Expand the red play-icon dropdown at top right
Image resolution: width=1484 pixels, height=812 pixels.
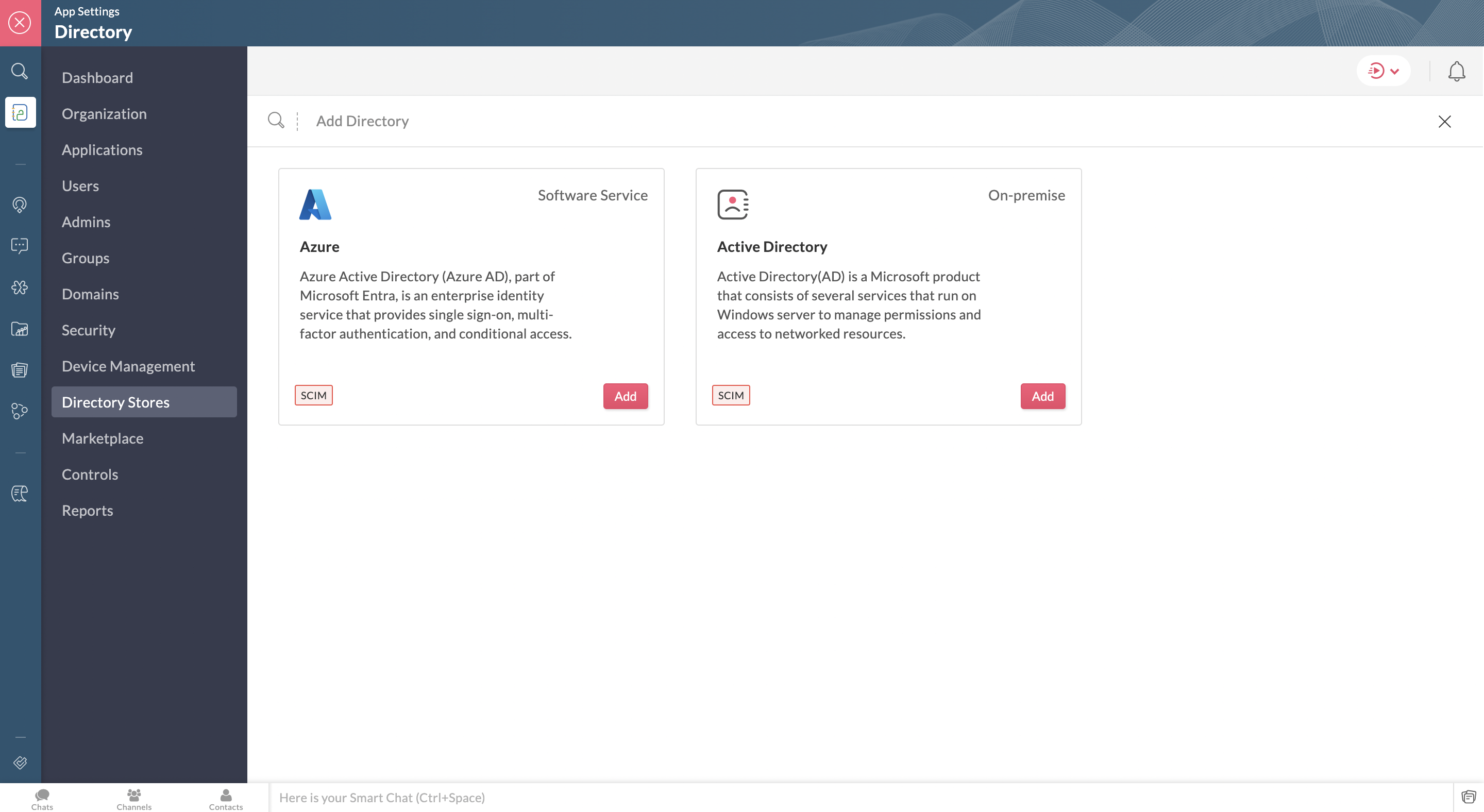(x=1383, y=71)
